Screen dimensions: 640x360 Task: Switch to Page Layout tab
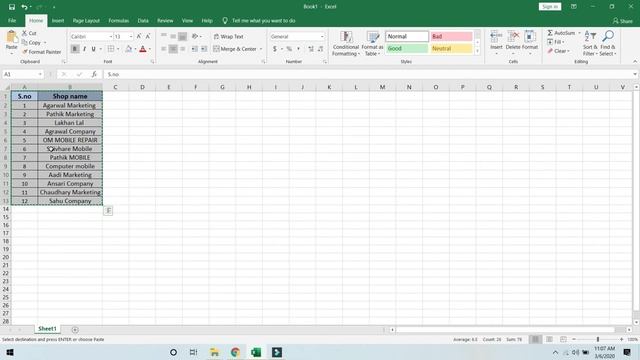86,20
